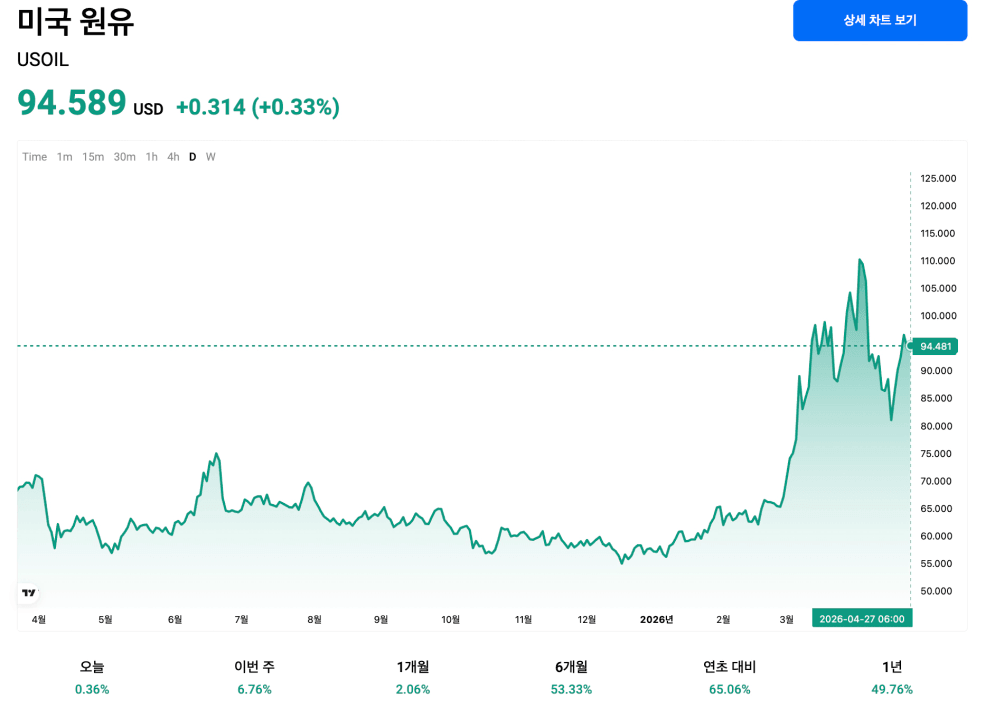This screenshot has height=708, width=995.
Task: Click the 오늘 performance figure
Action: (x=92, y=678)
